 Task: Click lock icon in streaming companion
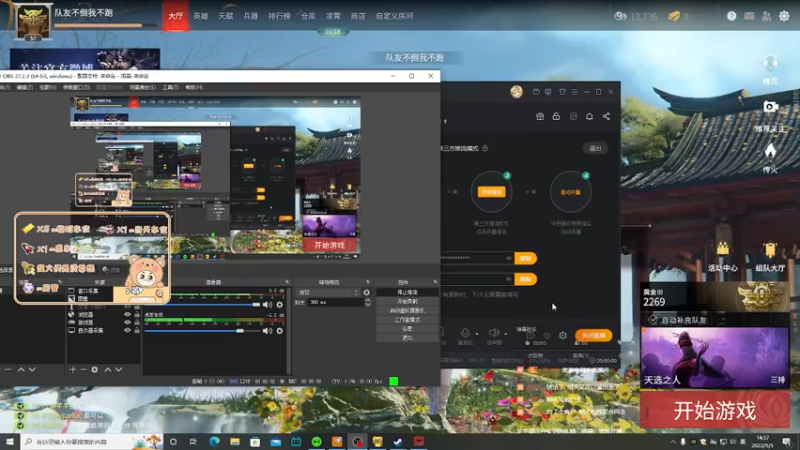coord(556,116)
